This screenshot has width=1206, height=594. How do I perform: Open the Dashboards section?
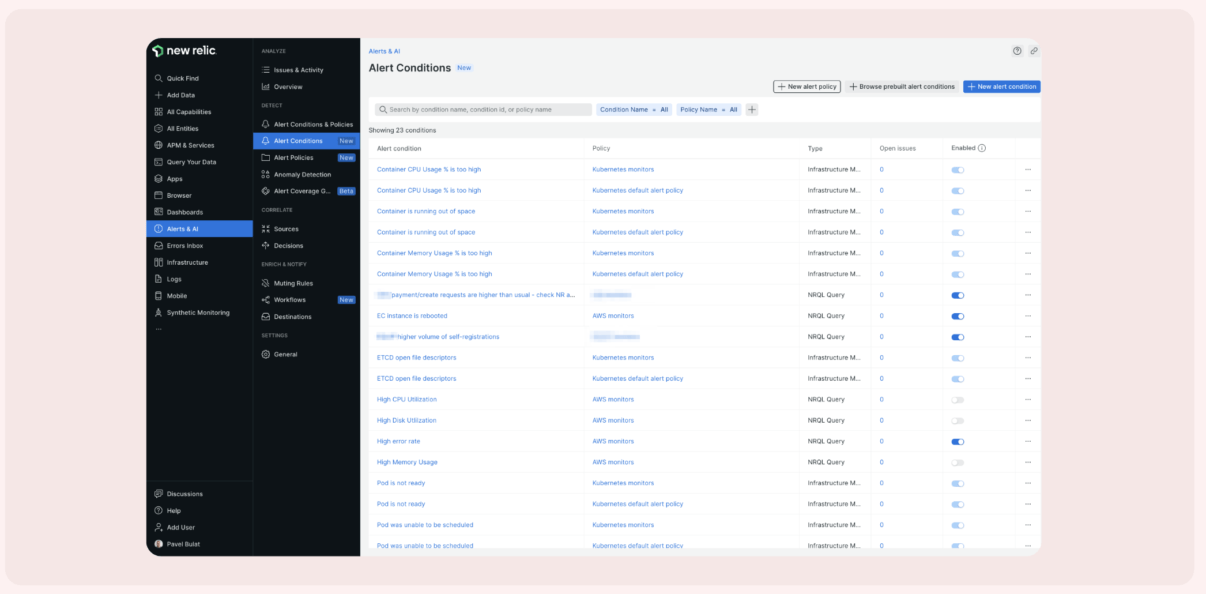pos(184,211)
